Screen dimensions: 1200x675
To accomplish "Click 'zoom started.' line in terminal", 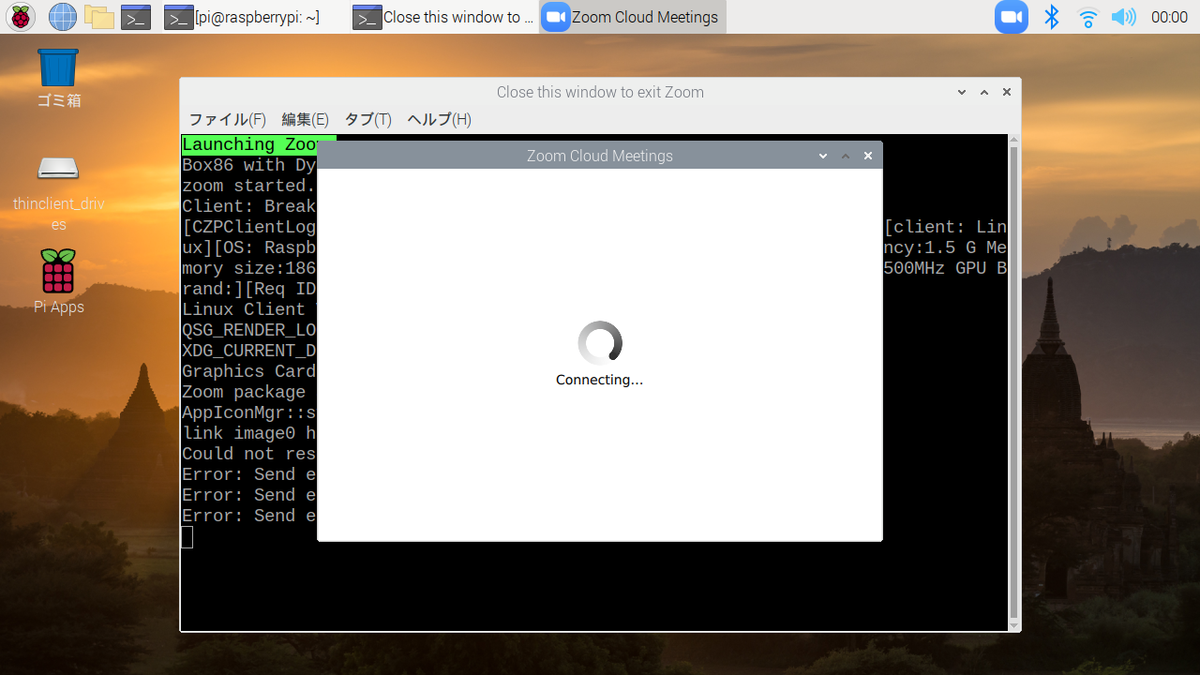I will [x=249, y=186].
